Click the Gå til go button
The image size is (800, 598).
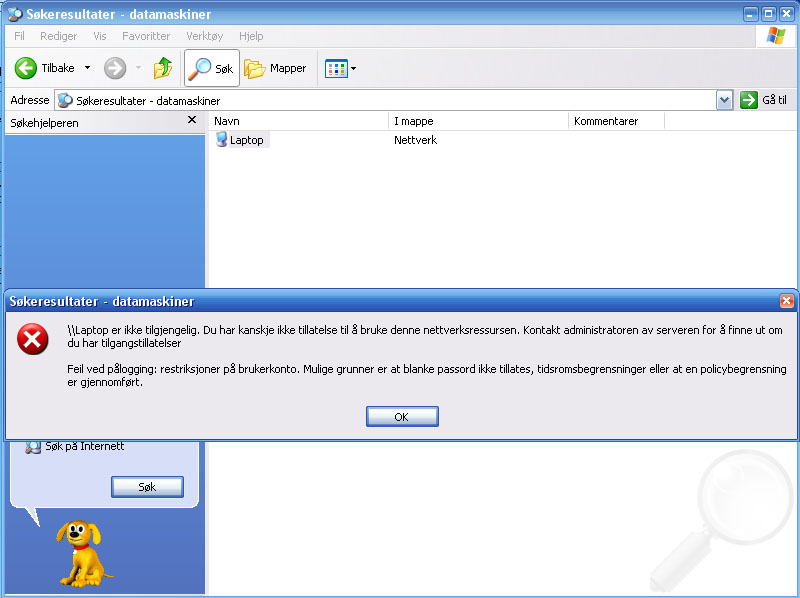(x=764, y=100)
